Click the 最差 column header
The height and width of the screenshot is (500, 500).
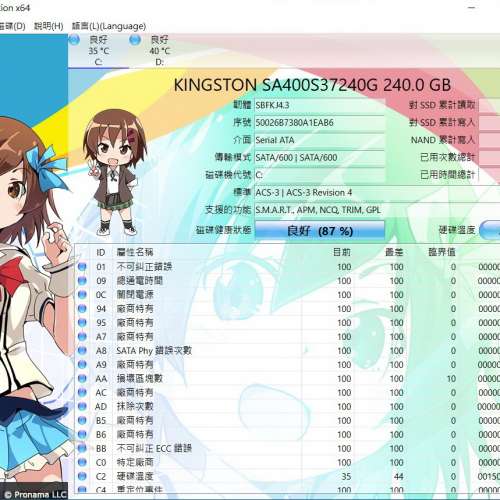click(x=394, y=252)
